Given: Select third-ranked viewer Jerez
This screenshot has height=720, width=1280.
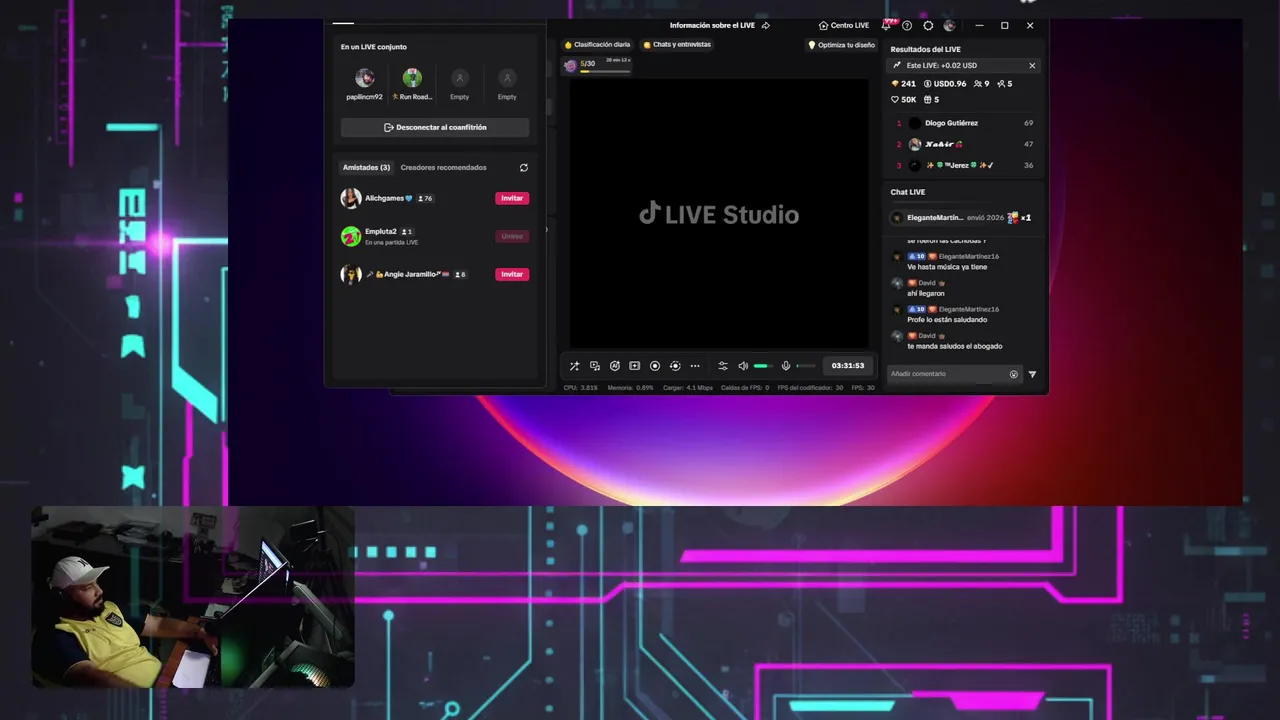Looking at the screenshot, I should 964,165.
